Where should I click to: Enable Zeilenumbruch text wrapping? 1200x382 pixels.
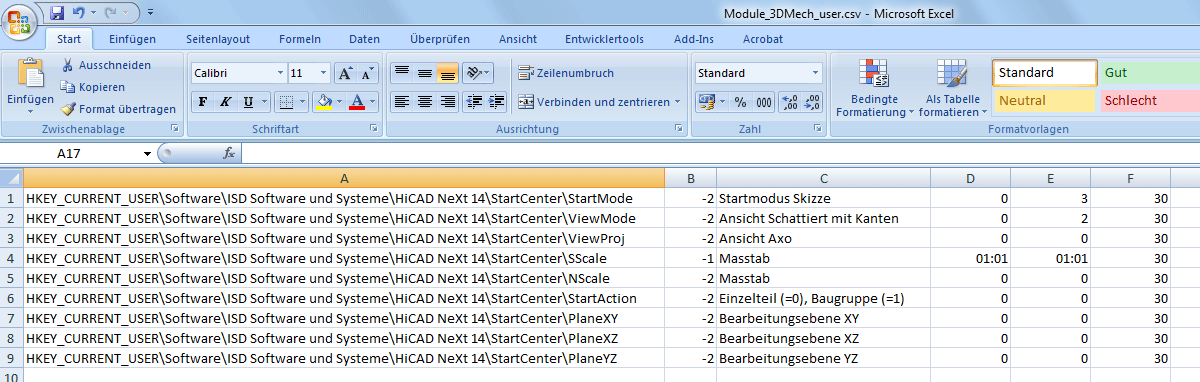pos(566,73)
